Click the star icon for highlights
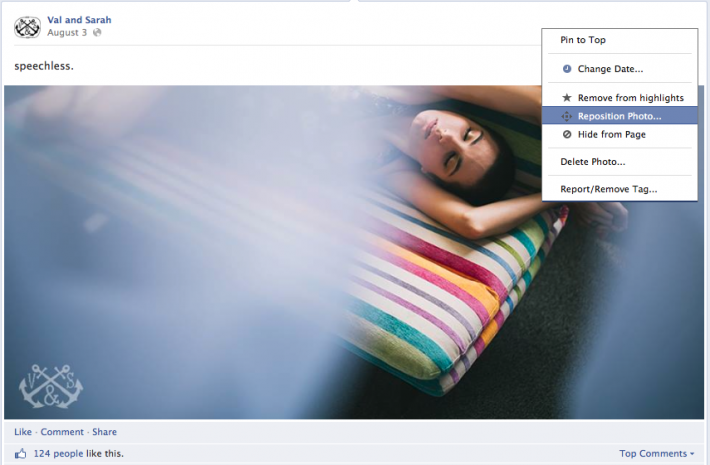Viewport: 710px width, 465px height. click(567, 98)
